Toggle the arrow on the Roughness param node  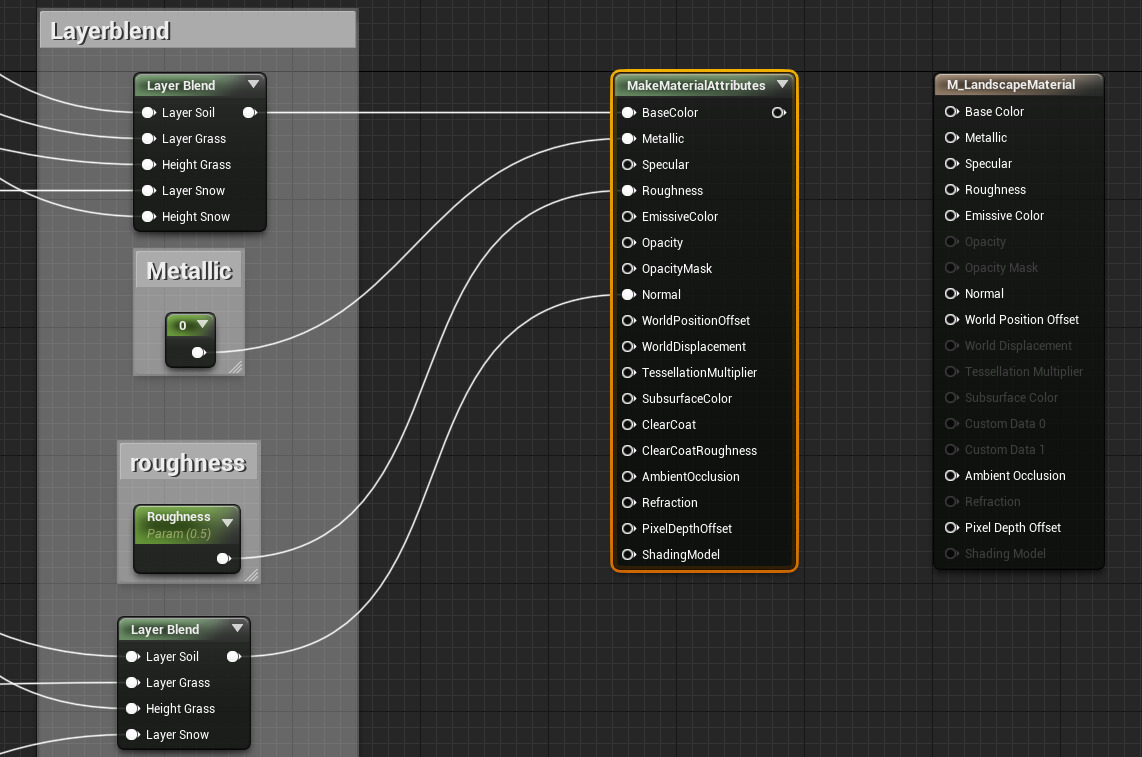227,523
